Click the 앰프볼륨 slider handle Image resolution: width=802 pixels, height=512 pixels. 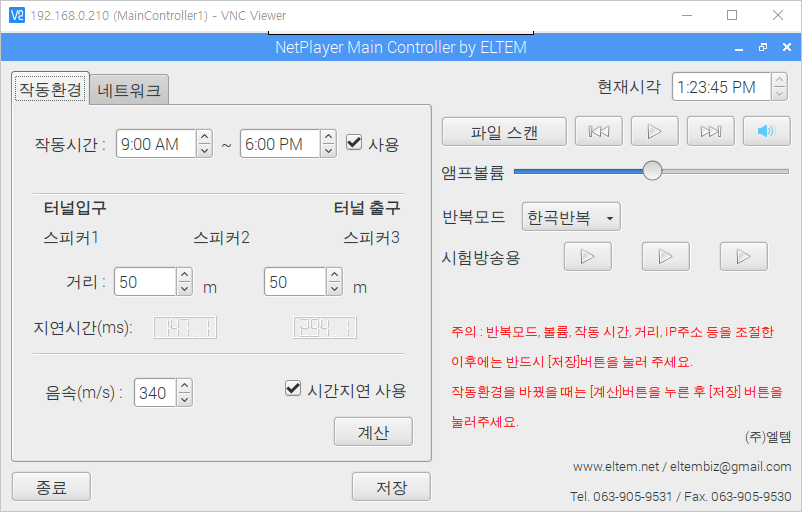[x=652, y=171]
